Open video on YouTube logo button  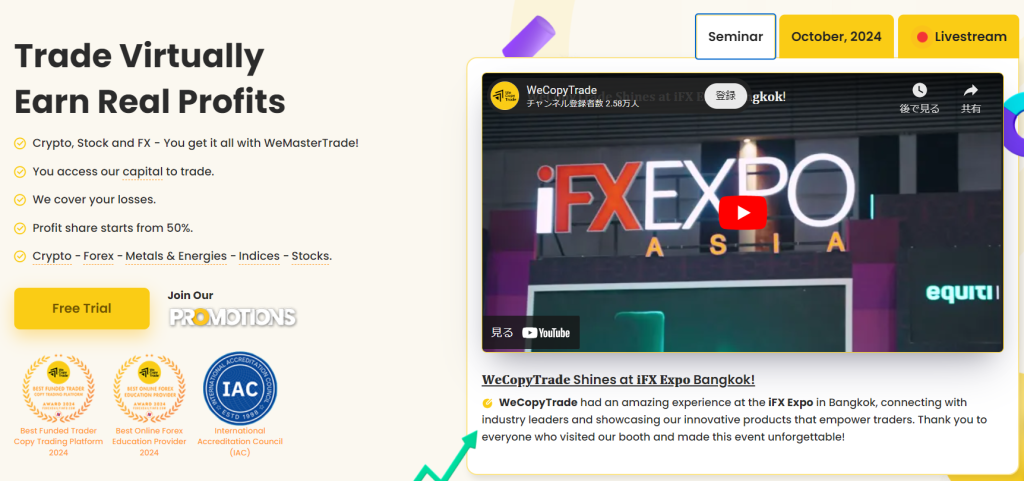545,333
